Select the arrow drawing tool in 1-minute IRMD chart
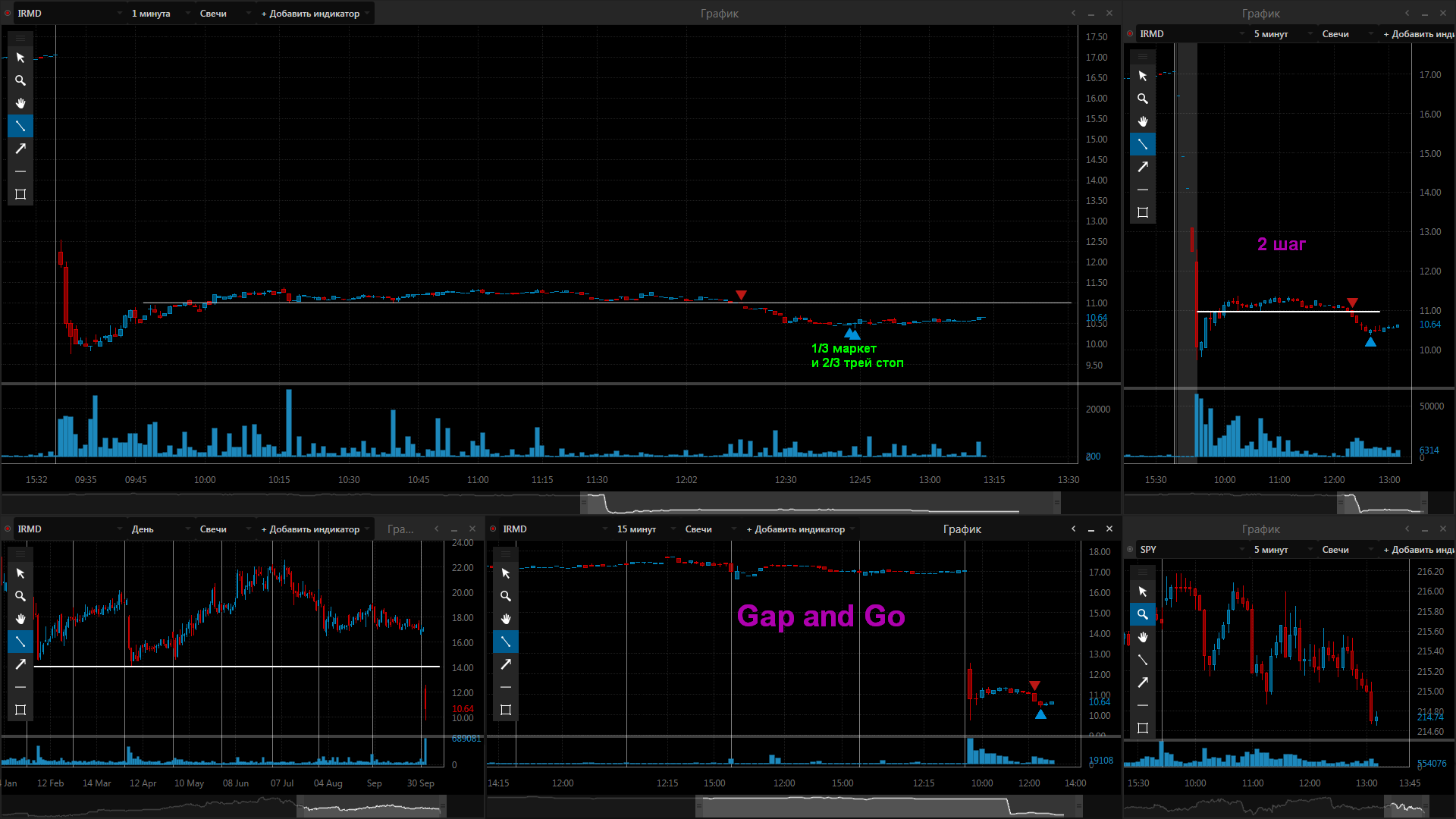Screen dimensions: 1456x819 pos(20,149)
